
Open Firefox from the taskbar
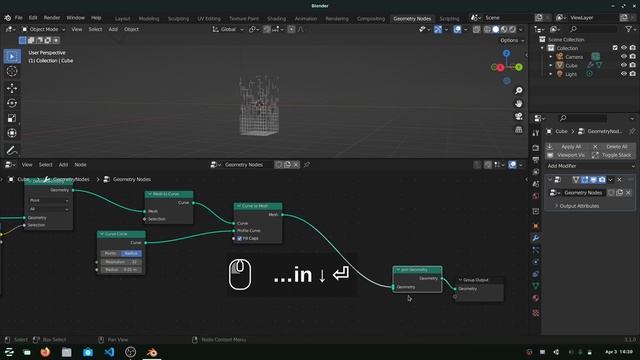[45, 352]
